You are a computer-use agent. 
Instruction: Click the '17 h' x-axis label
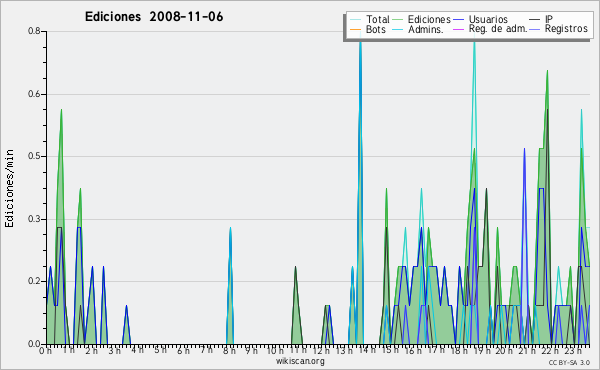(x=436, y=350)
